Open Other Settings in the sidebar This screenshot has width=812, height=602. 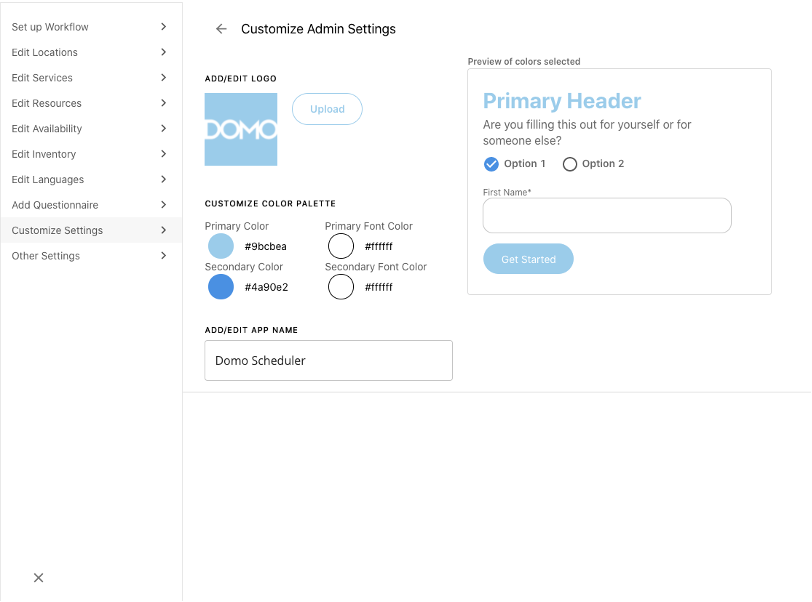[x=90, y=256]
